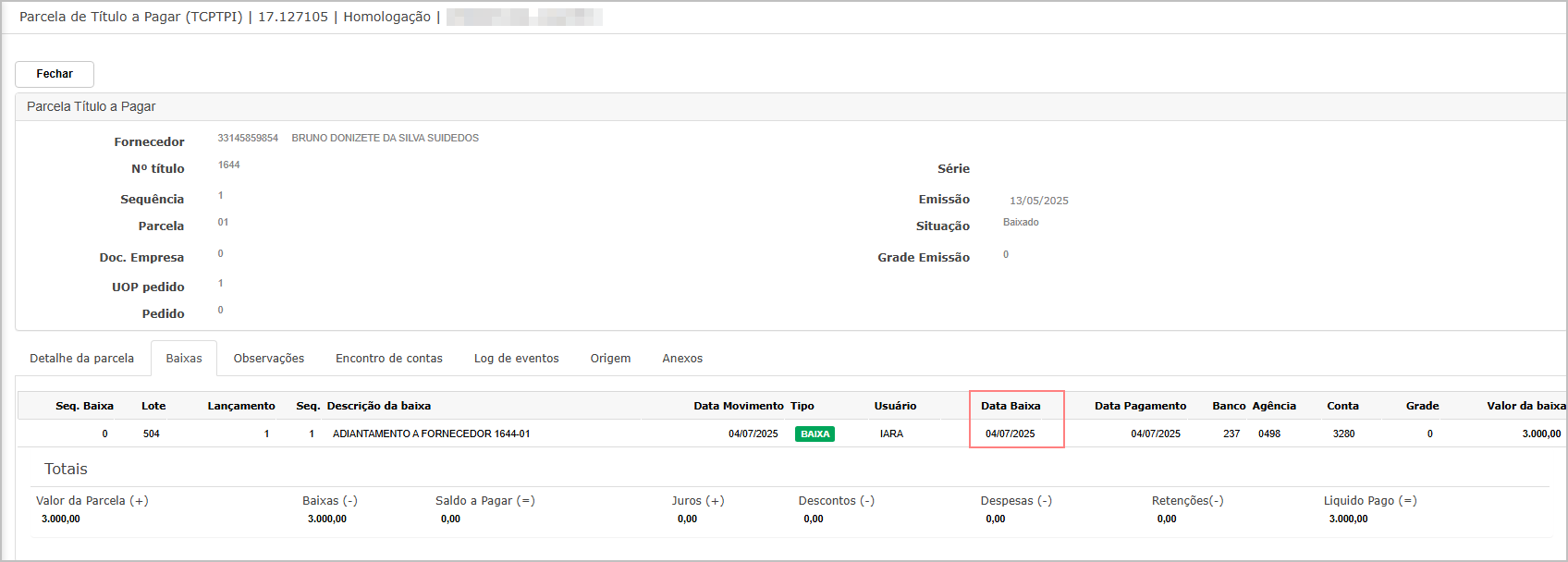View the Log de eventos tab
Image resolution: width=1568 pixels, height=562 pixels.
[x=516, y=359]
